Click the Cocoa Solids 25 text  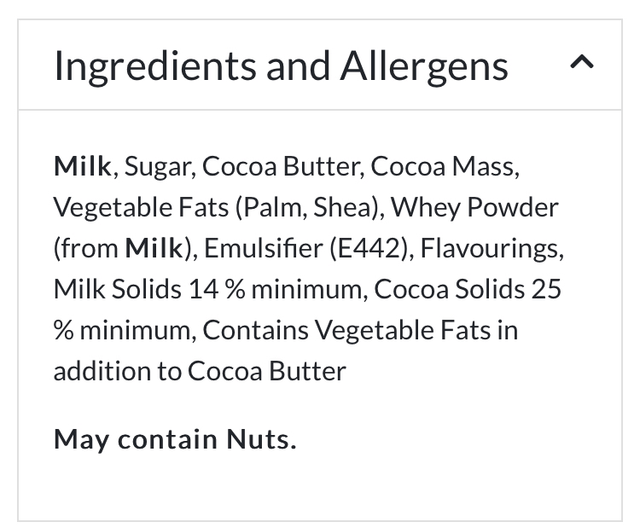pos(466,289)
